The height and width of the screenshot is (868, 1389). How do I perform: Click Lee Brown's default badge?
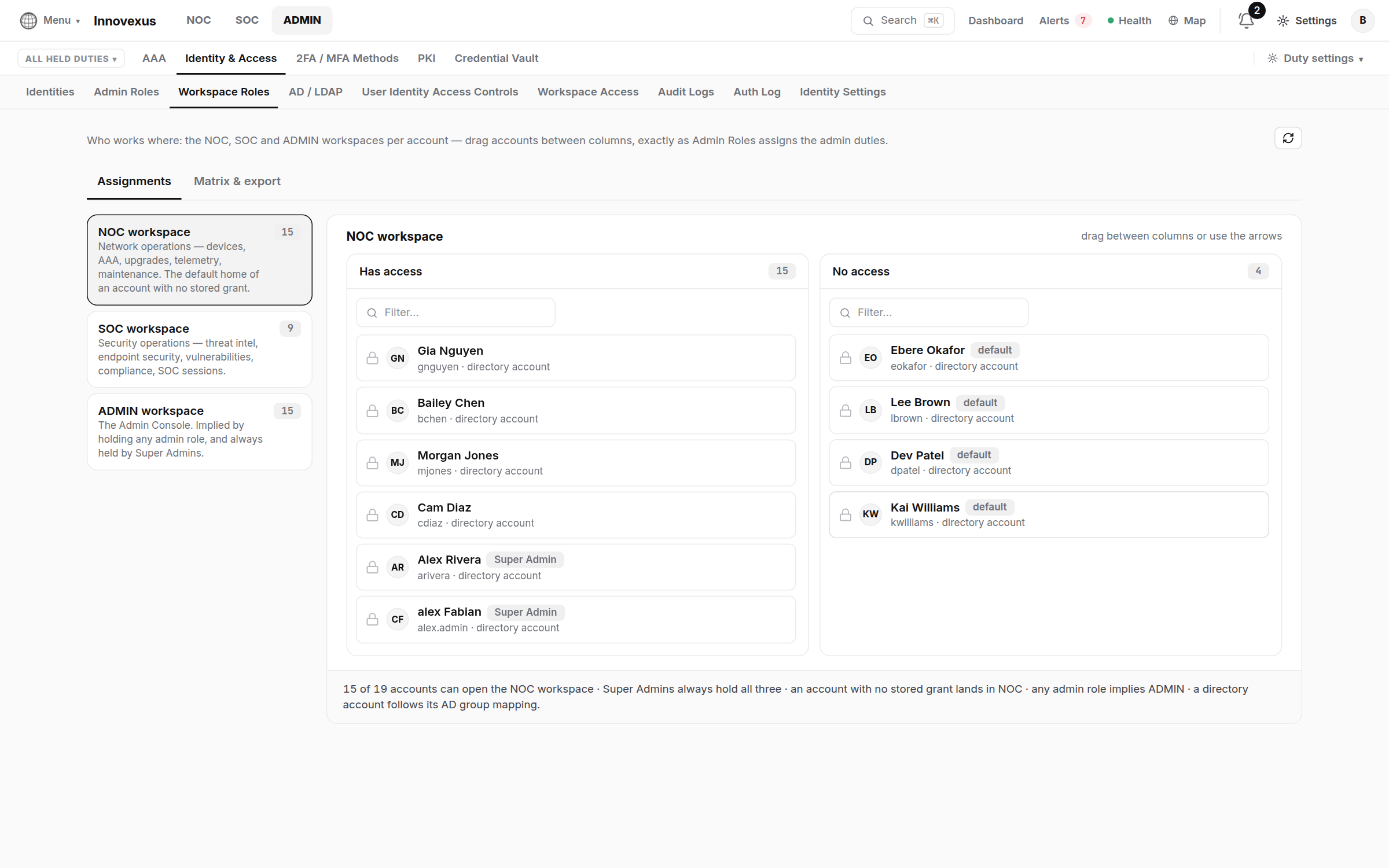(x=980, y=403)
